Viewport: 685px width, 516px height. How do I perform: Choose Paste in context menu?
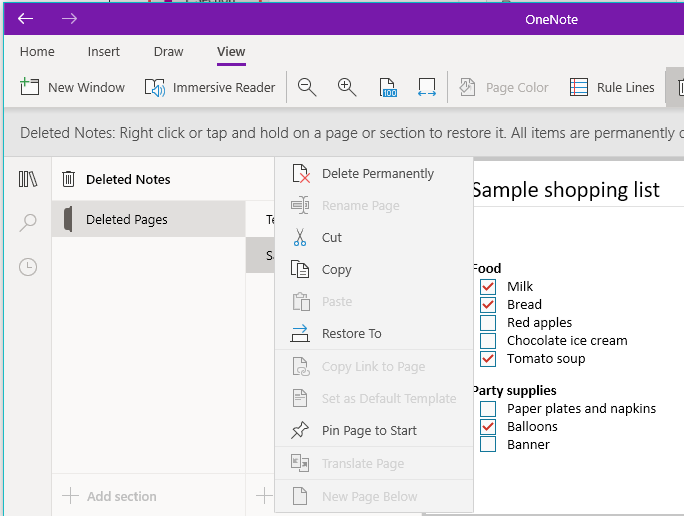pos(374,301)
